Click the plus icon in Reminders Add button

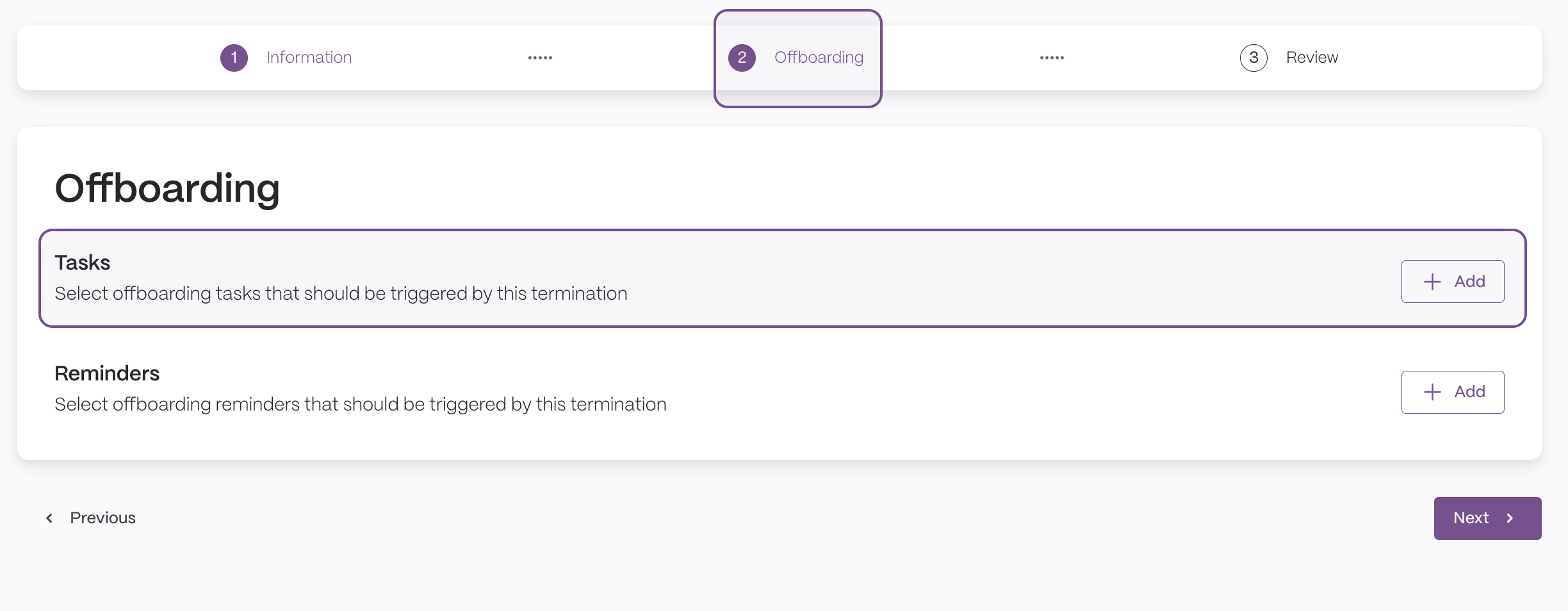(1432, 392)
